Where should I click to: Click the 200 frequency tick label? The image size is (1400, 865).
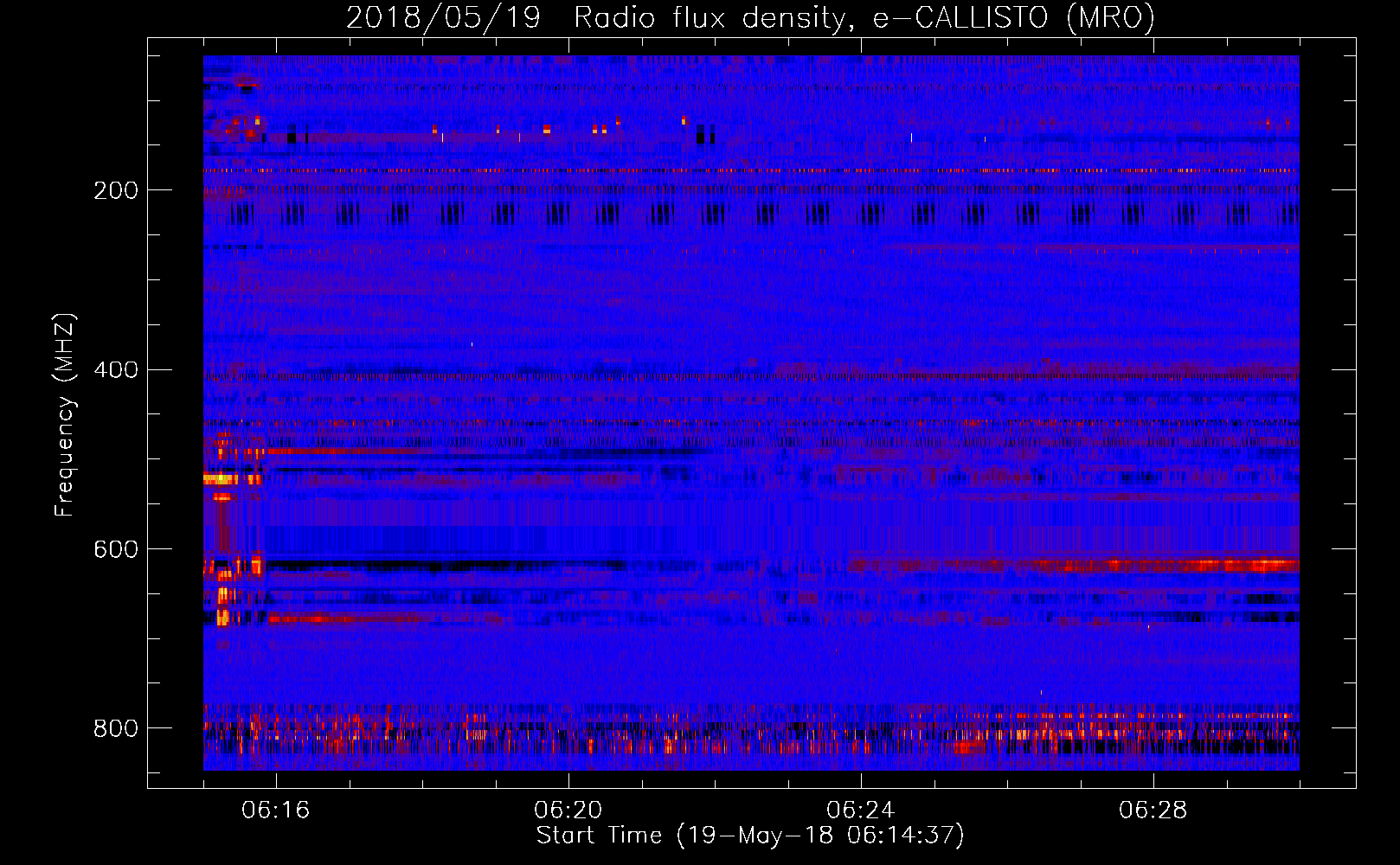coord(116,190)
